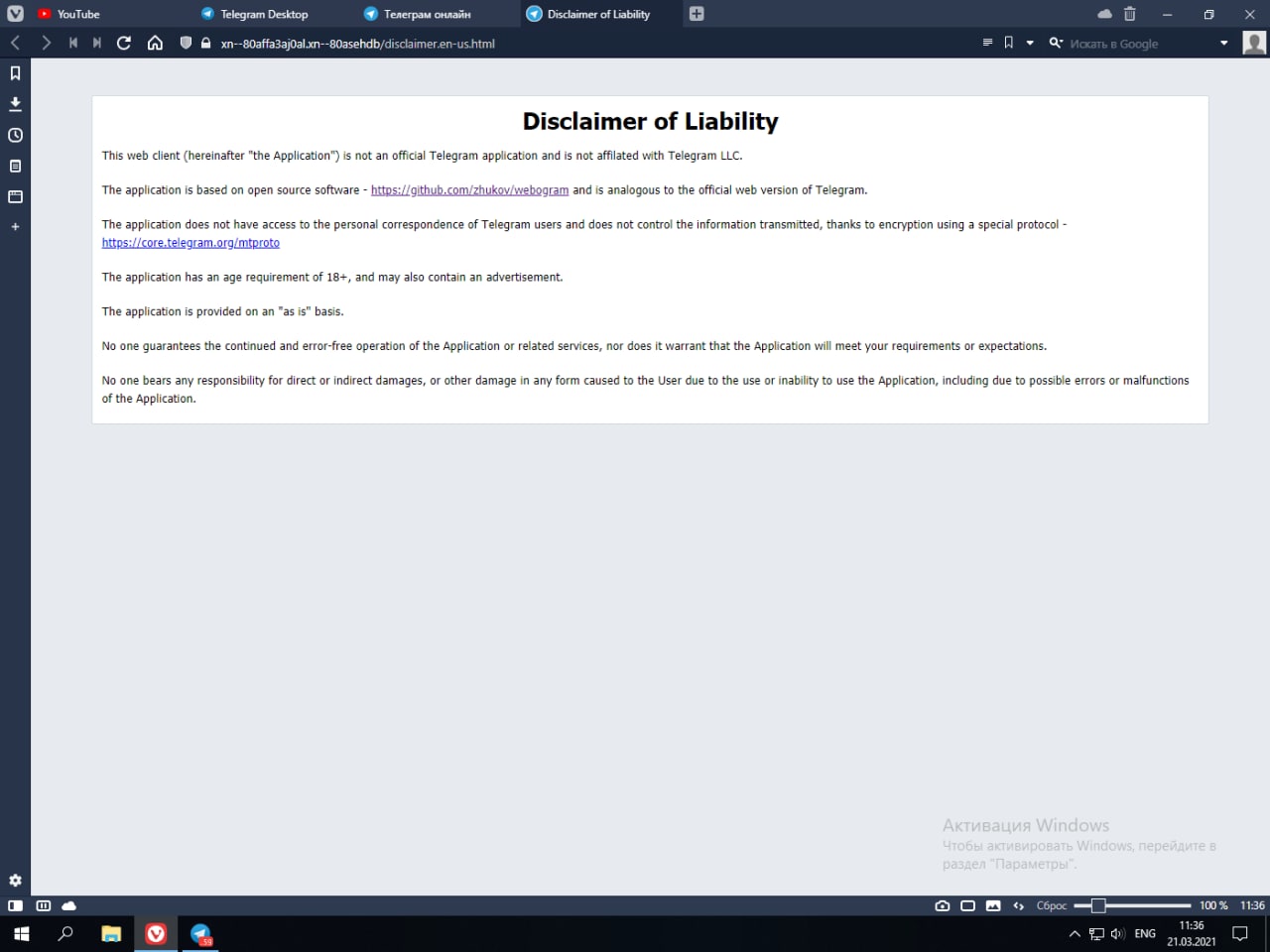Viewport: 1270px width, 952px height.
Task: Click Vivaldi icon in taskbar
Action: 156,933
